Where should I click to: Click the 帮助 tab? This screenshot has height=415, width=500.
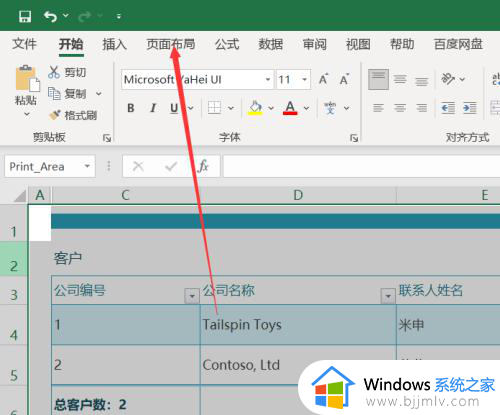(x=402, y=44)
